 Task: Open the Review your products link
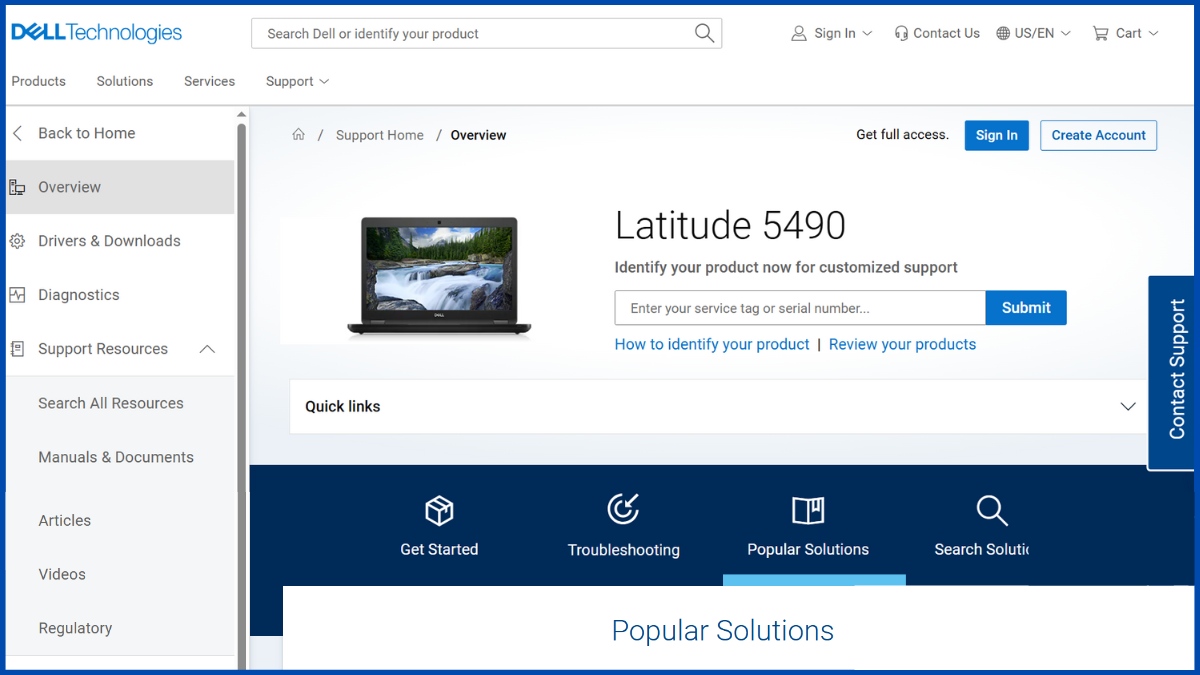point(902,344)
